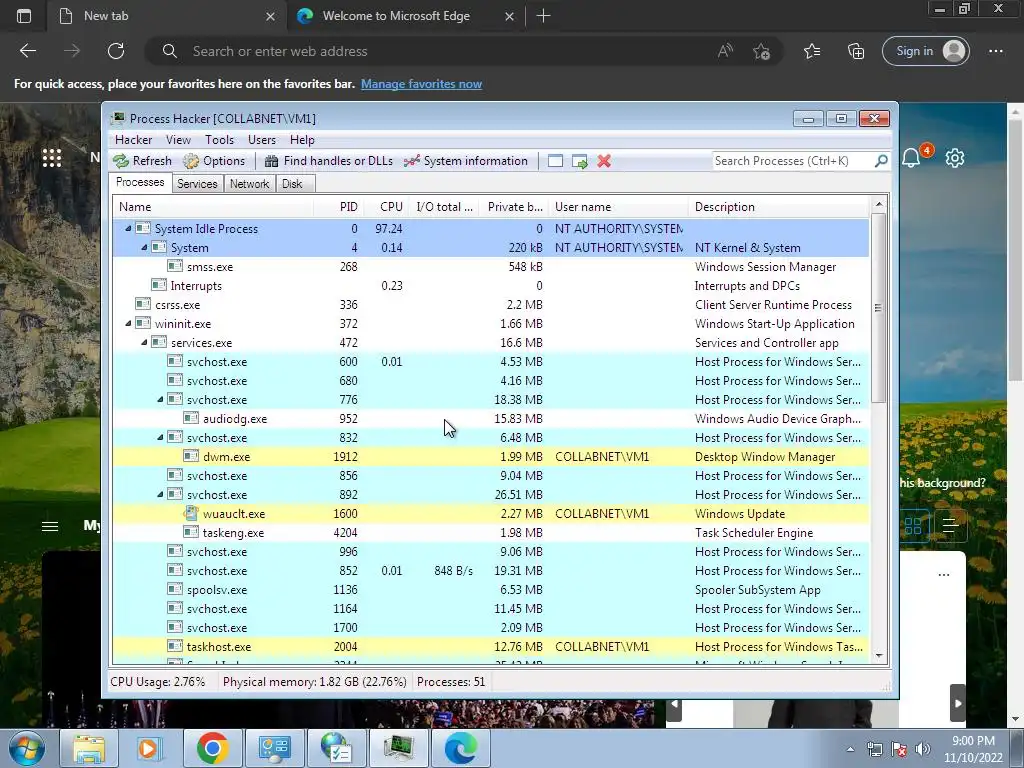The height and width of the screenshot is (768, 1024).
Task: Sort by the User name column header
Action: (x=618, y=207)
